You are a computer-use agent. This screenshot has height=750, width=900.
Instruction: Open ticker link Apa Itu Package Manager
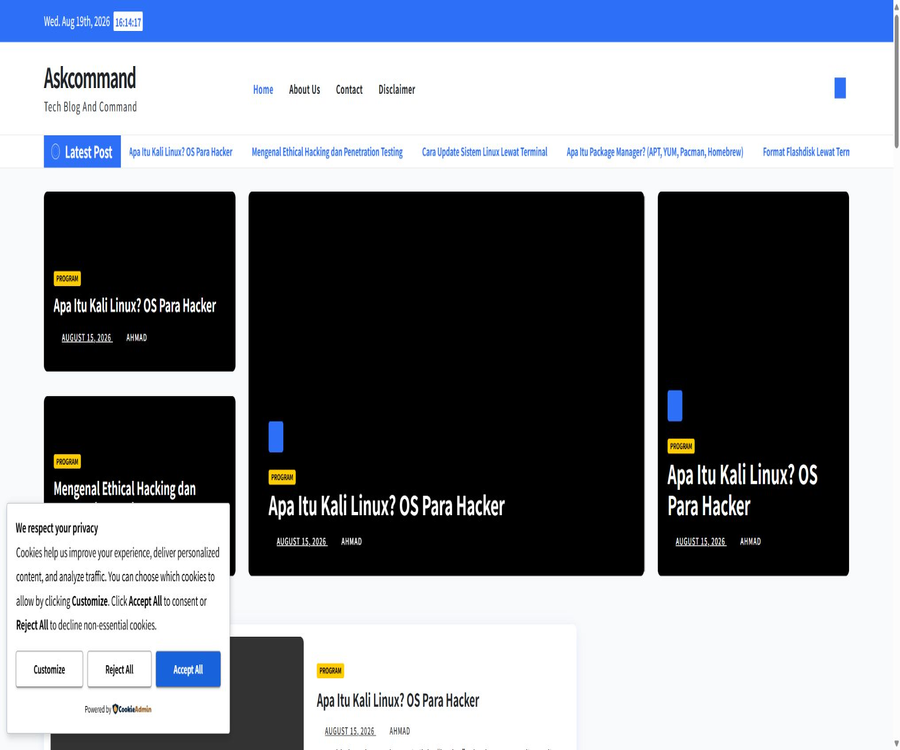click(x=655, y=152)
